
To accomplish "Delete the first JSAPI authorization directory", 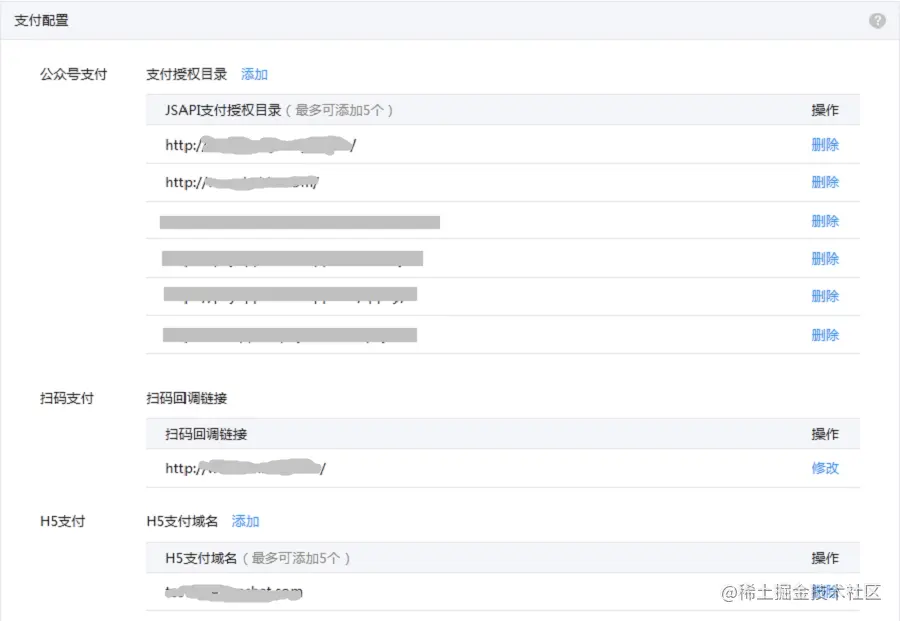I will [x=825, y=145].
